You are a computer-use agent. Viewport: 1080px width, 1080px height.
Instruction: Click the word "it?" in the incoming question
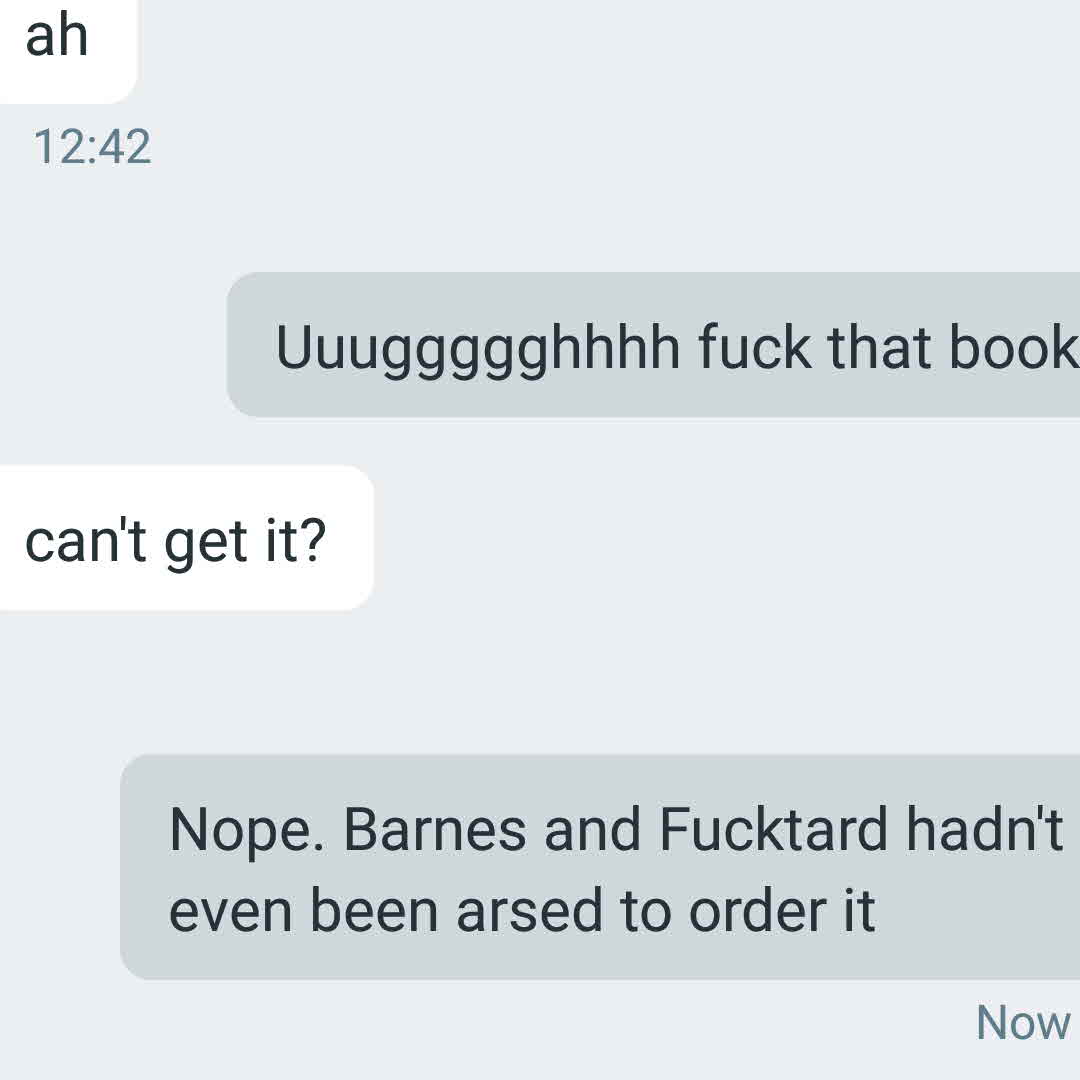click(295, 541)
